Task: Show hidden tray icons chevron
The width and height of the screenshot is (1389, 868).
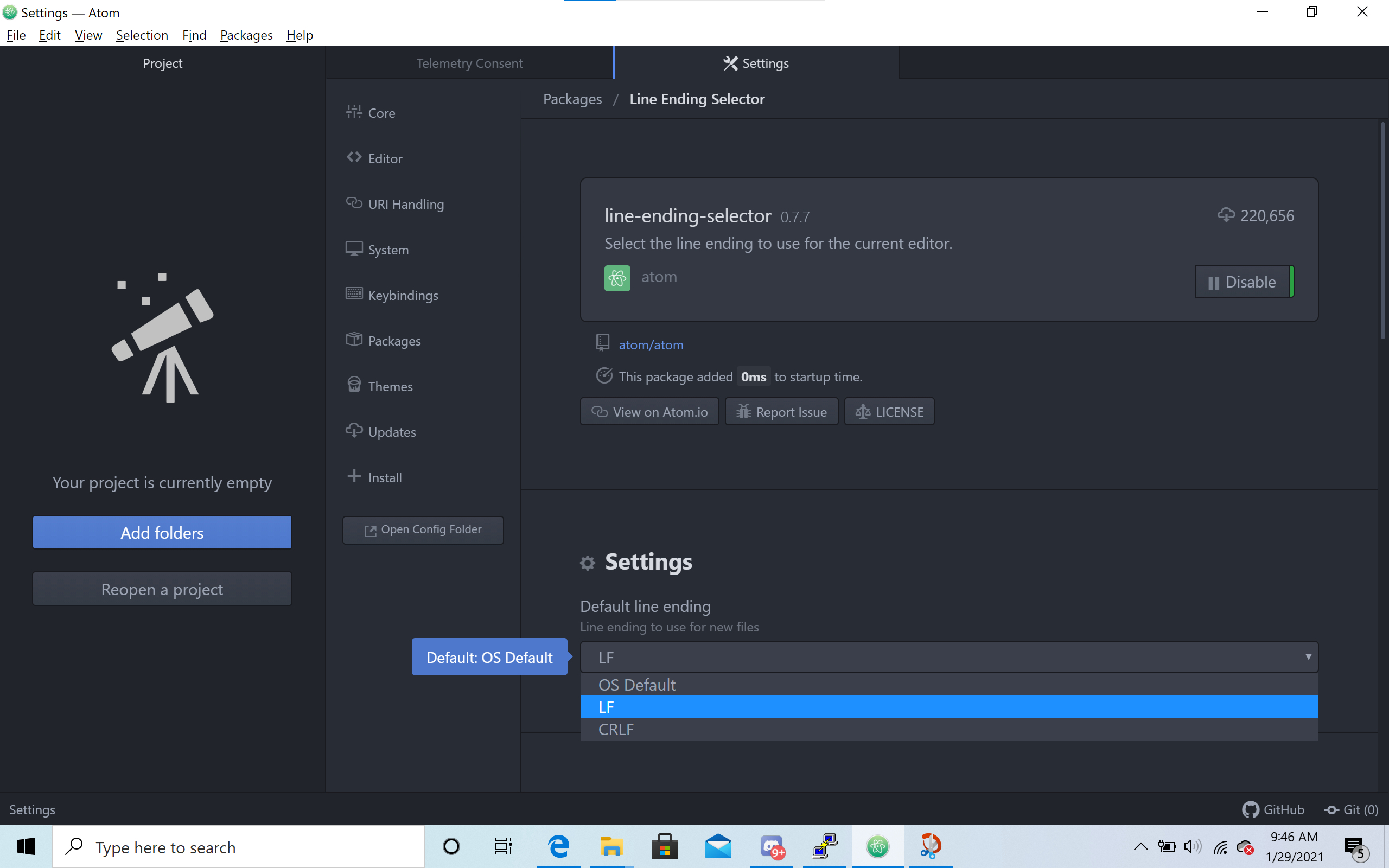Action: (1140, 847)
